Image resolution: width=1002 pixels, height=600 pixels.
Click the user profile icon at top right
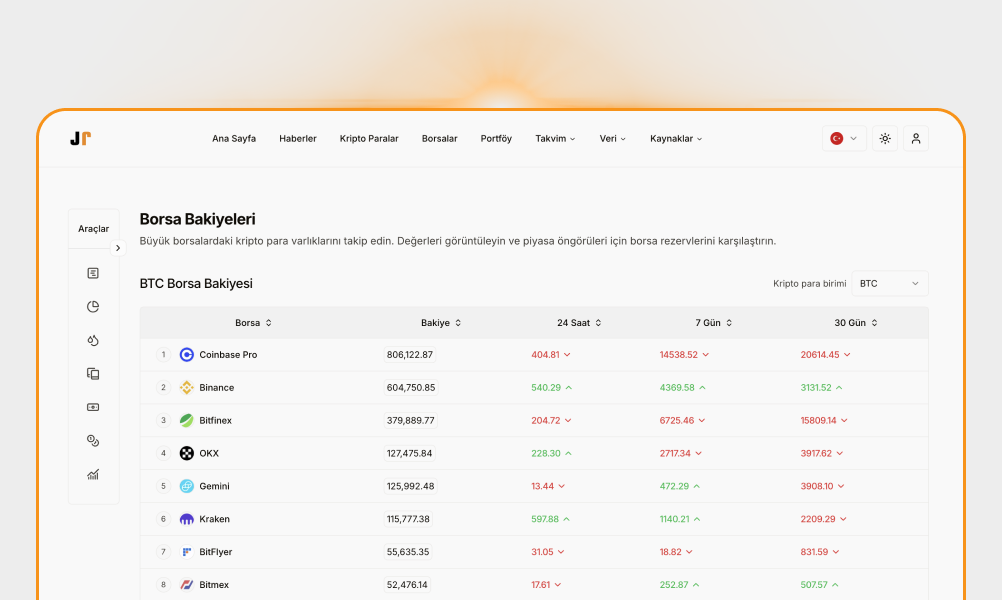(x=916, y=138)
